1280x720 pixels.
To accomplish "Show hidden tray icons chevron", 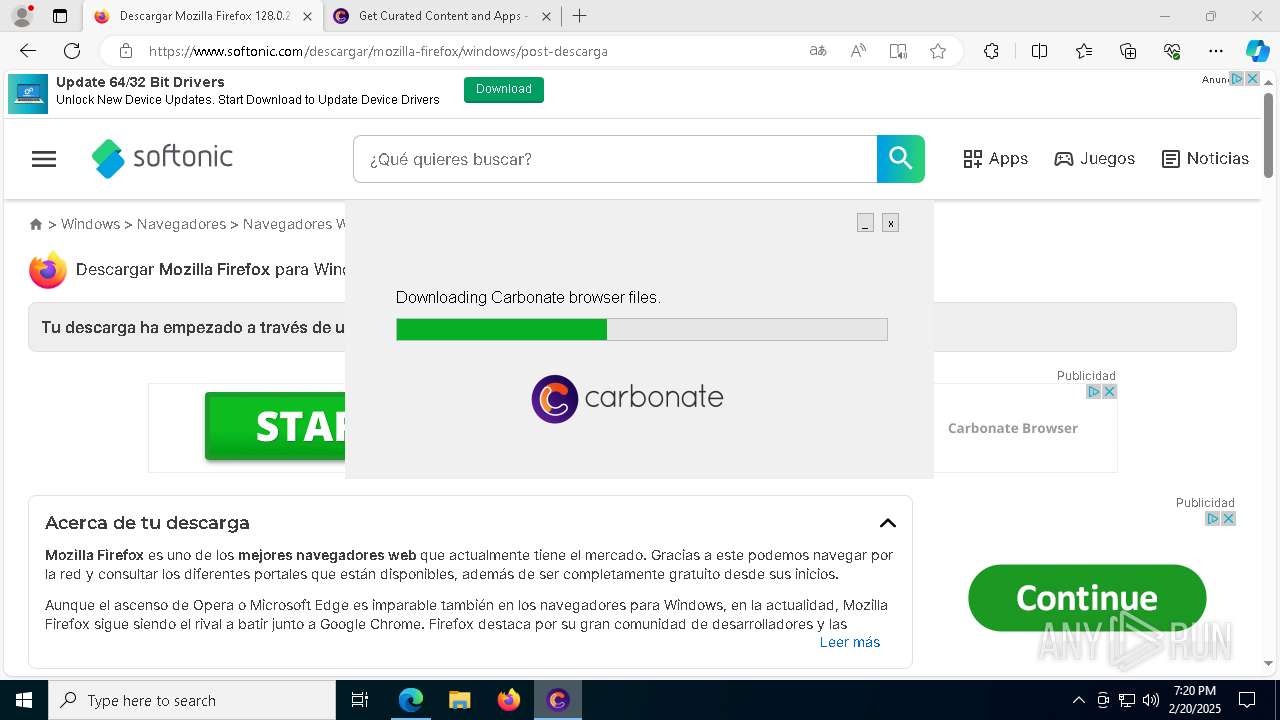I will pyautogui.click(x=1078, y=700).
